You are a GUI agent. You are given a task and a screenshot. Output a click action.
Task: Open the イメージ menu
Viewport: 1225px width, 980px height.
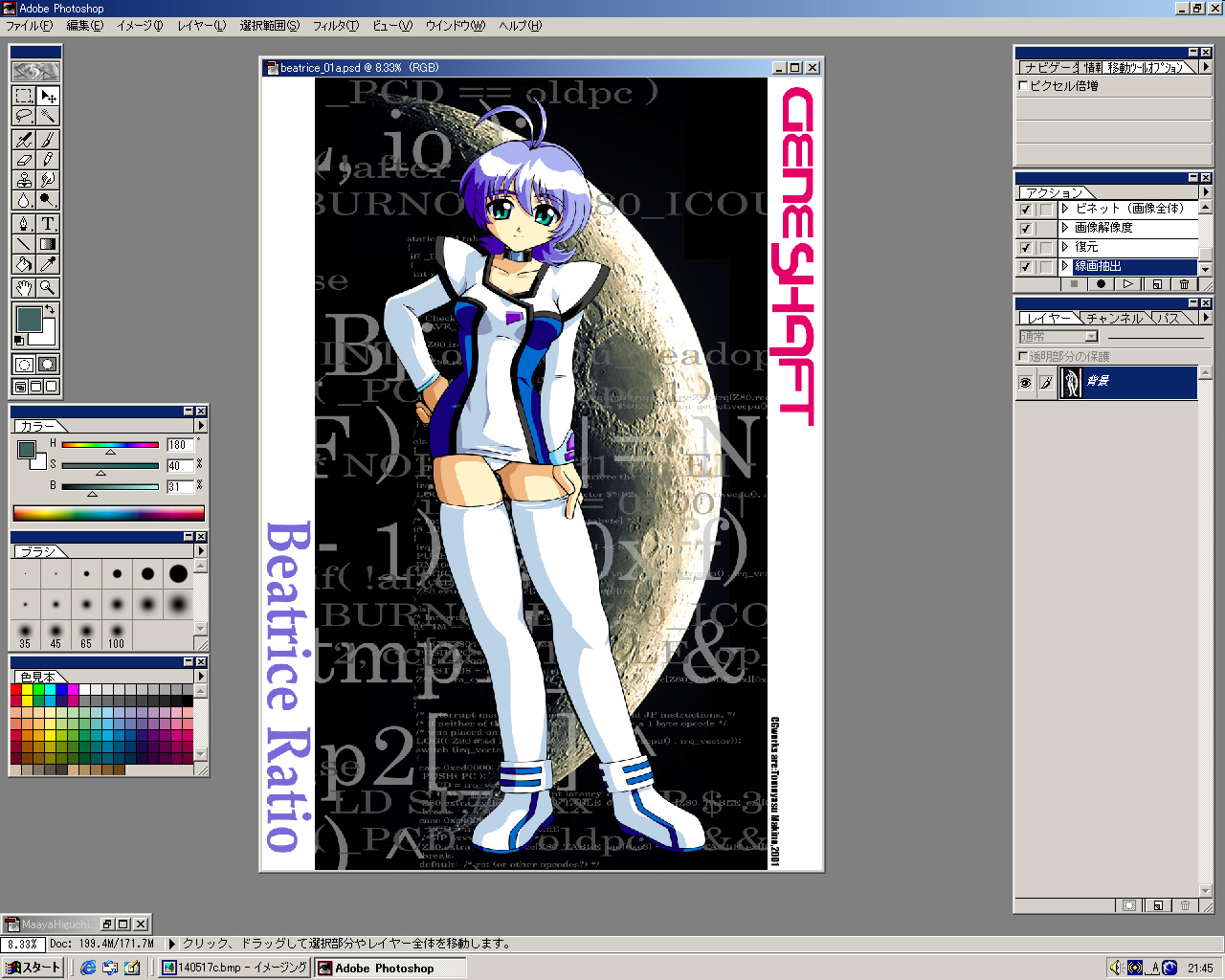(x=140, y=26)
